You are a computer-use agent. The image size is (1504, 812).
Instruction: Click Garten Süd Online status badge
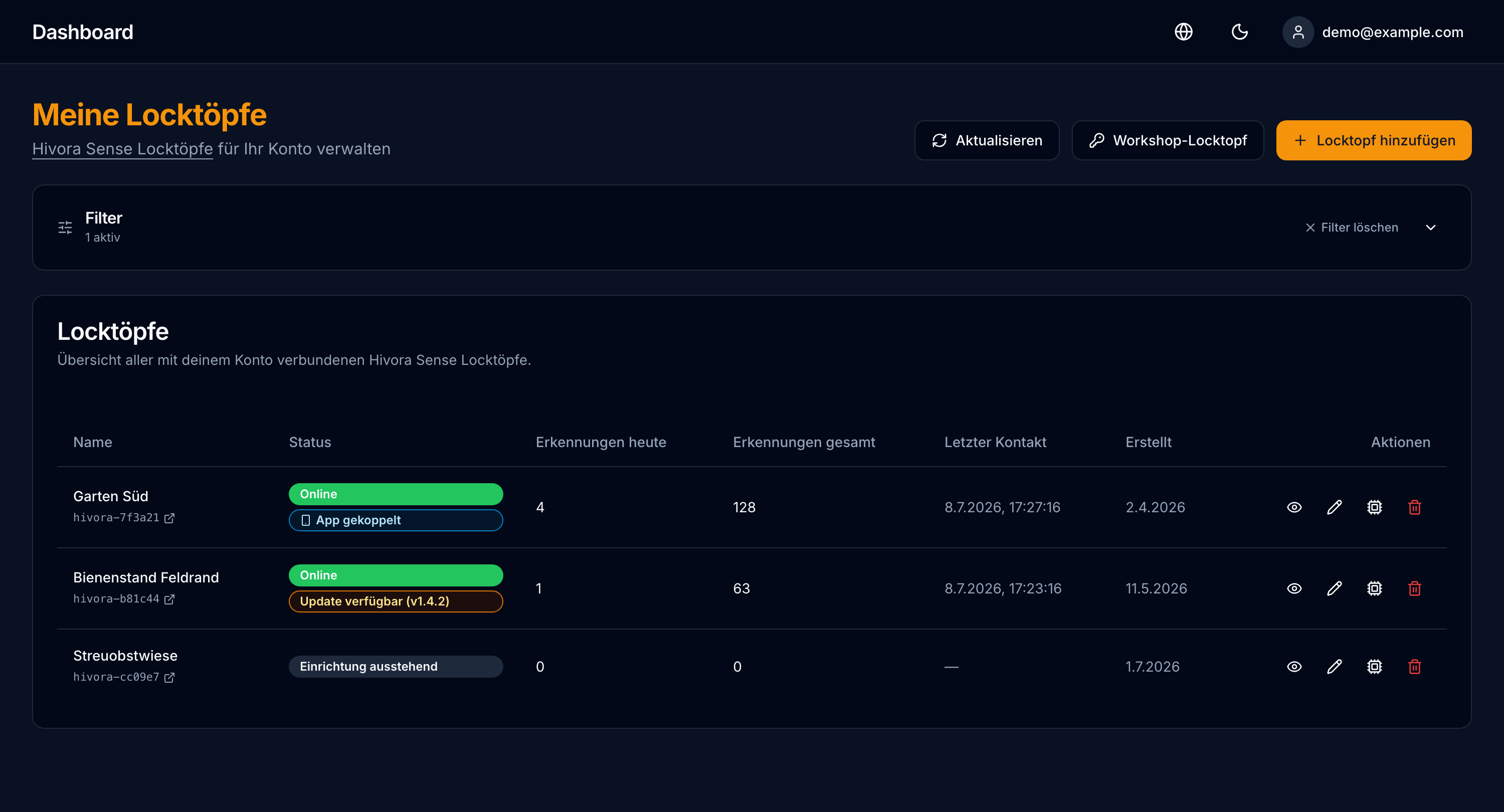[x=395, y=494]
